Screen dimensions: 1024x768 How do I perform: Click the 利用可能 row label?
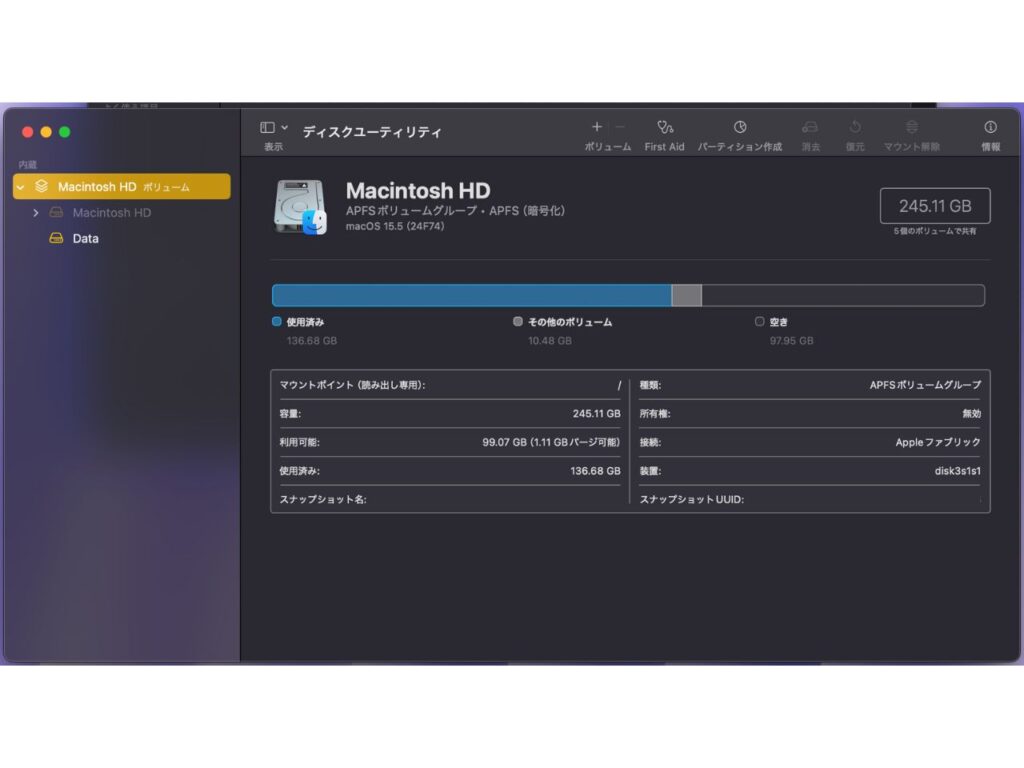pyautogui.click(x=300, y=443)
